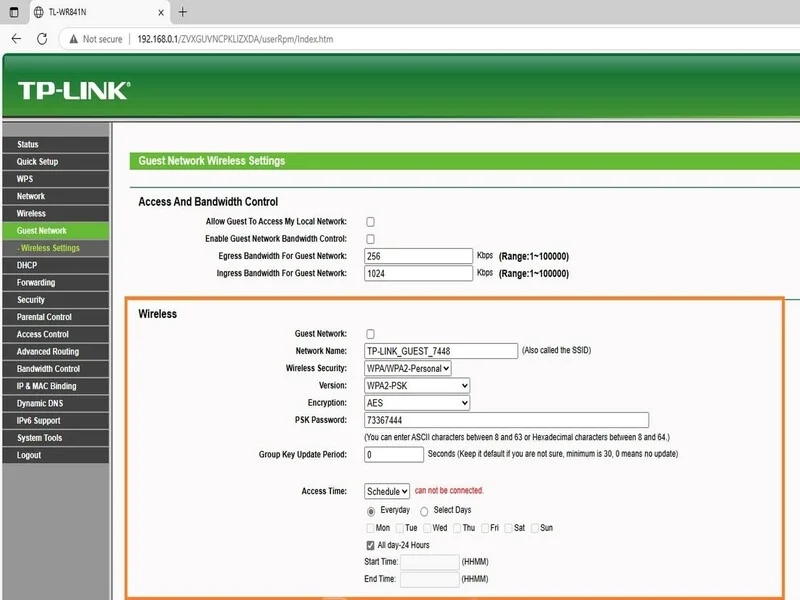Check the Thu day checkbox

pyautogui.click(x=457, y=528)
